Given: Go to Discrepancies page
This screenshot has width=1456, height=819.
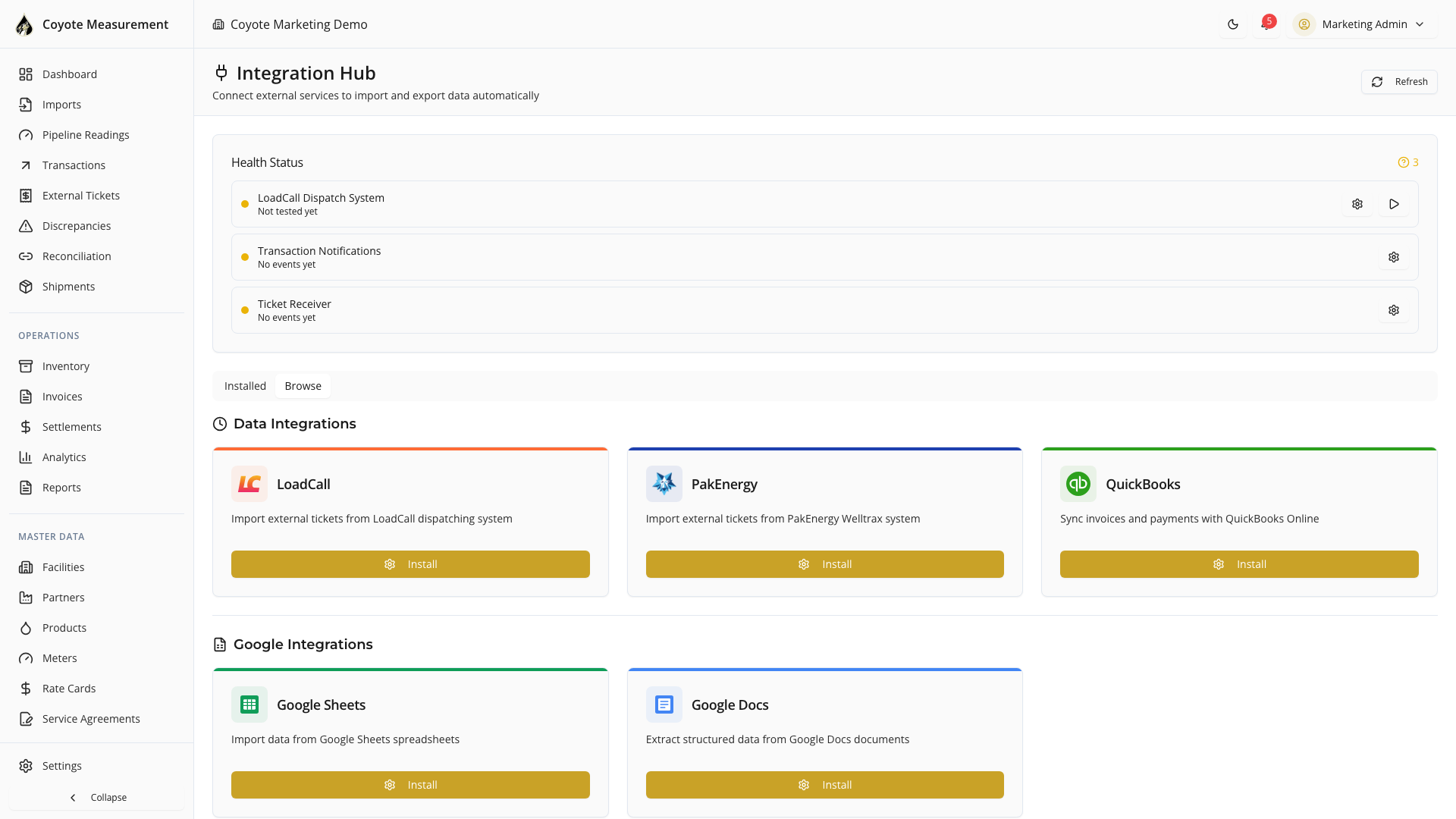Looking at the screenshot, I should [76, 226].
